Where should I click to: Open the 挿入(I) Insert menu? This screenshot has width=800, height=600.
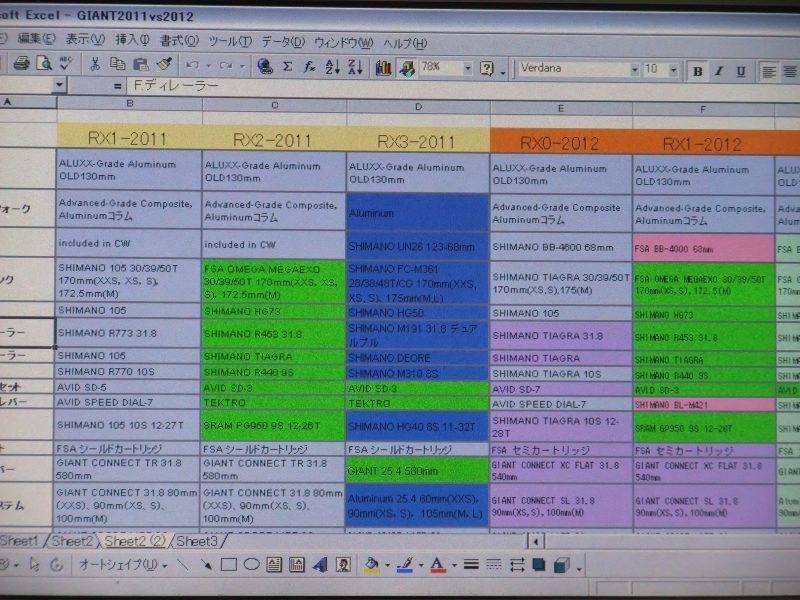[x=132, y=39]
